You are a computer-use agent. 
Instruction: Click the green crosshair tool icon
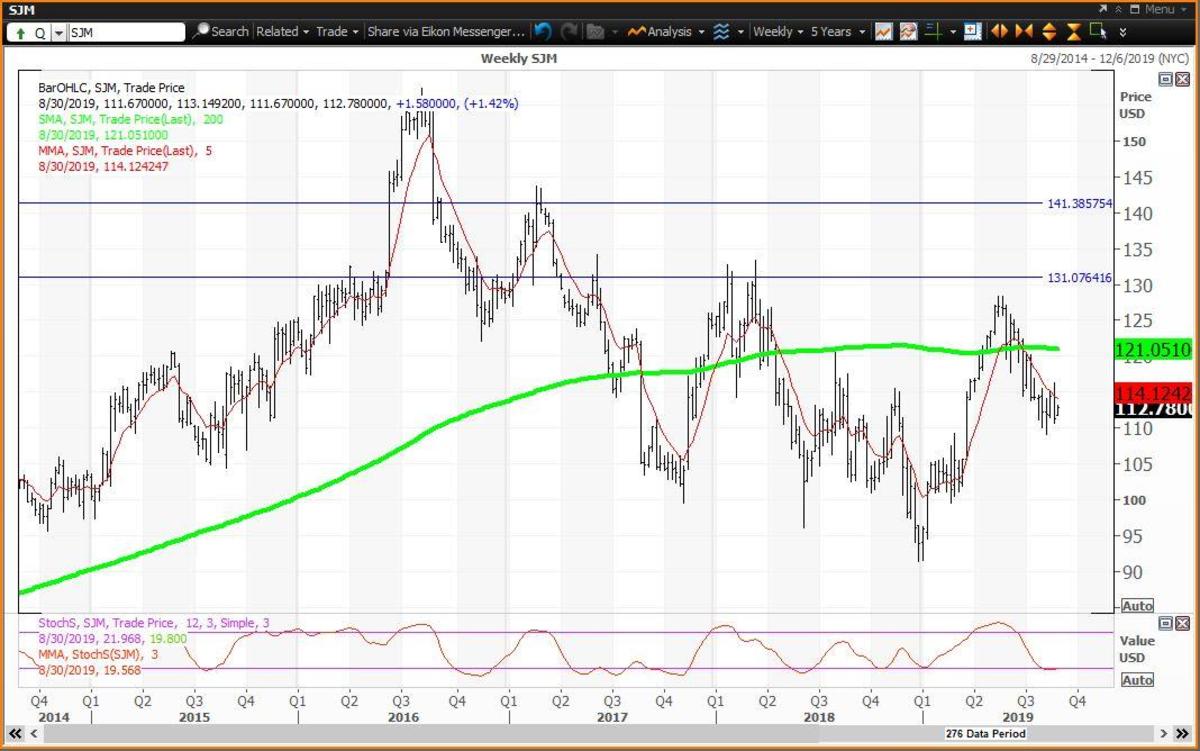[x=933, y=32]
